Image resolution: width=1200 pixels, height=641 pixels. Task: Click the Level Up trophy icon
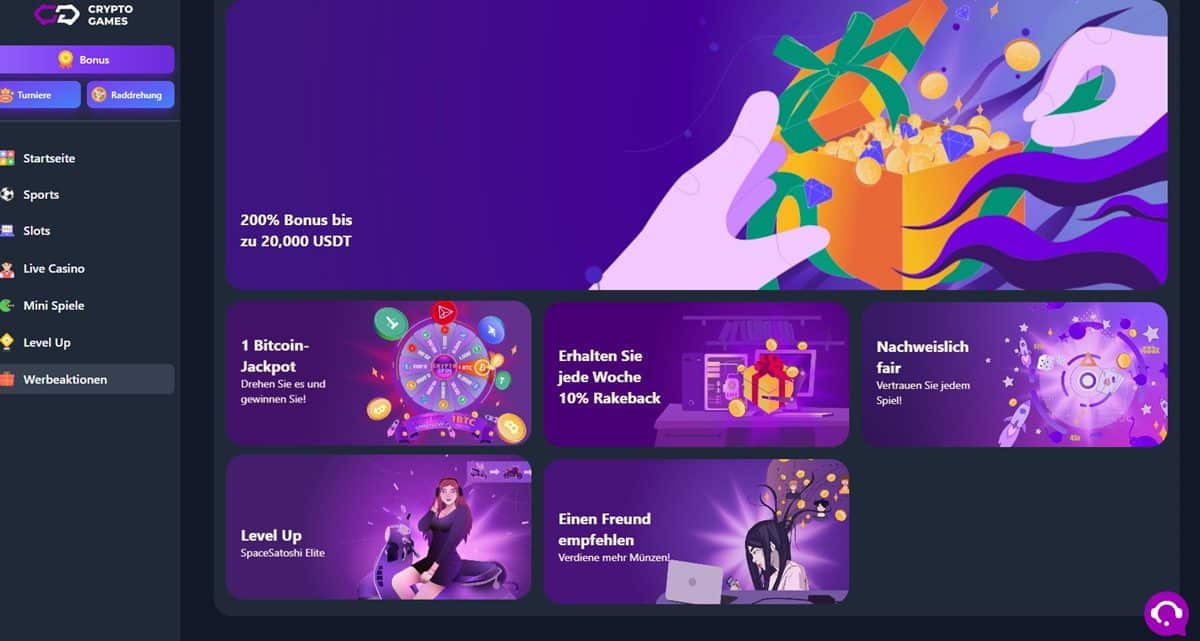click(x=7, y=342)
